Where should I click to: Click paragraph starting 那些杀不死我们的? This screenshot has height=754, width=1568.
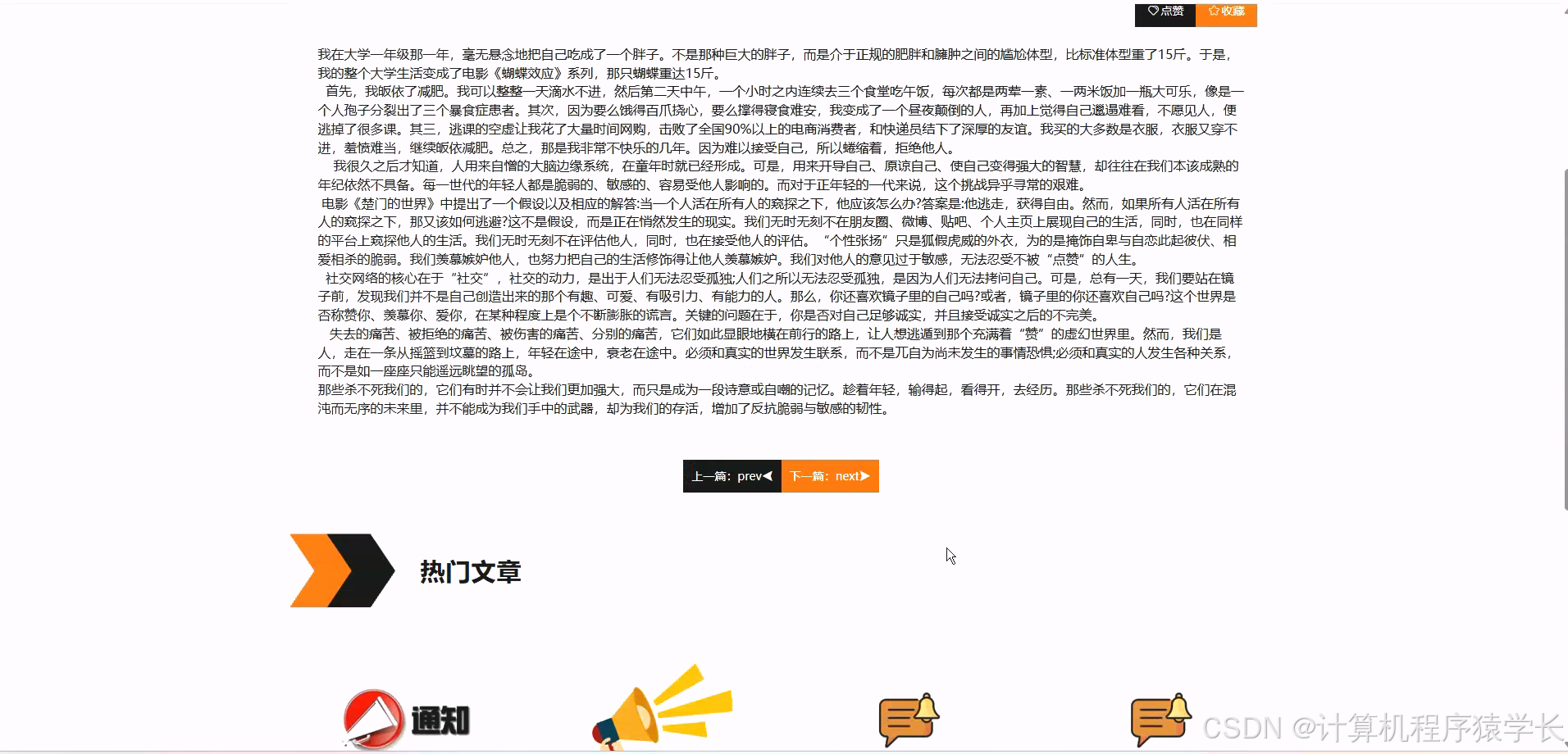tap(777, 399)
